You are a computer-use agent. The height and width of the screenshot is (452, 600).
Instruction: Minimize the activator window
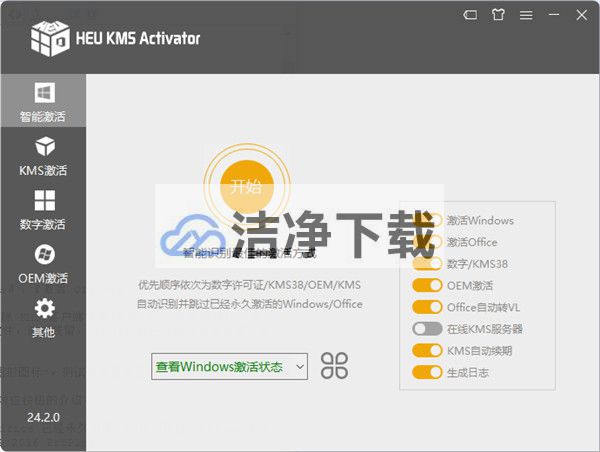(x=554, y=15)
